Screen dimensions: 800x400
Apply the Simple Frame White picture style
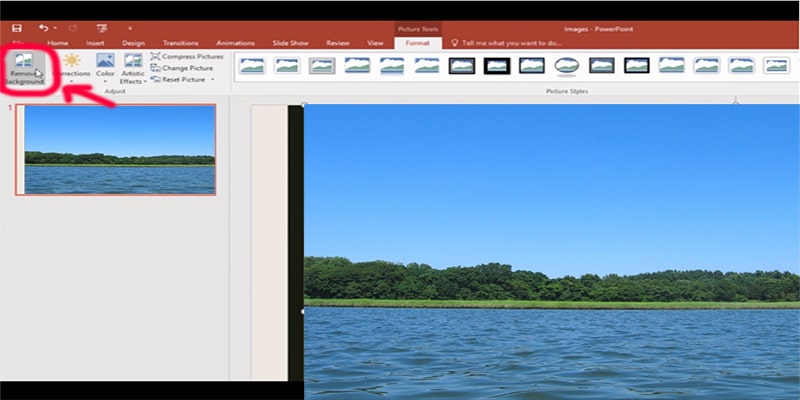[x=252, y=65]
